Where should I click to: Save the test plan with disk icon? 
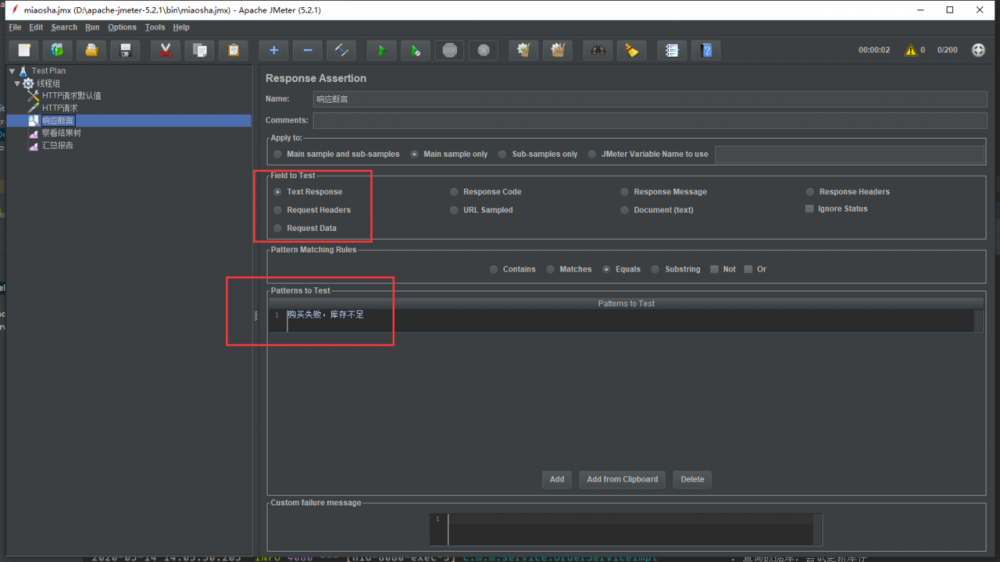point(126,50)
